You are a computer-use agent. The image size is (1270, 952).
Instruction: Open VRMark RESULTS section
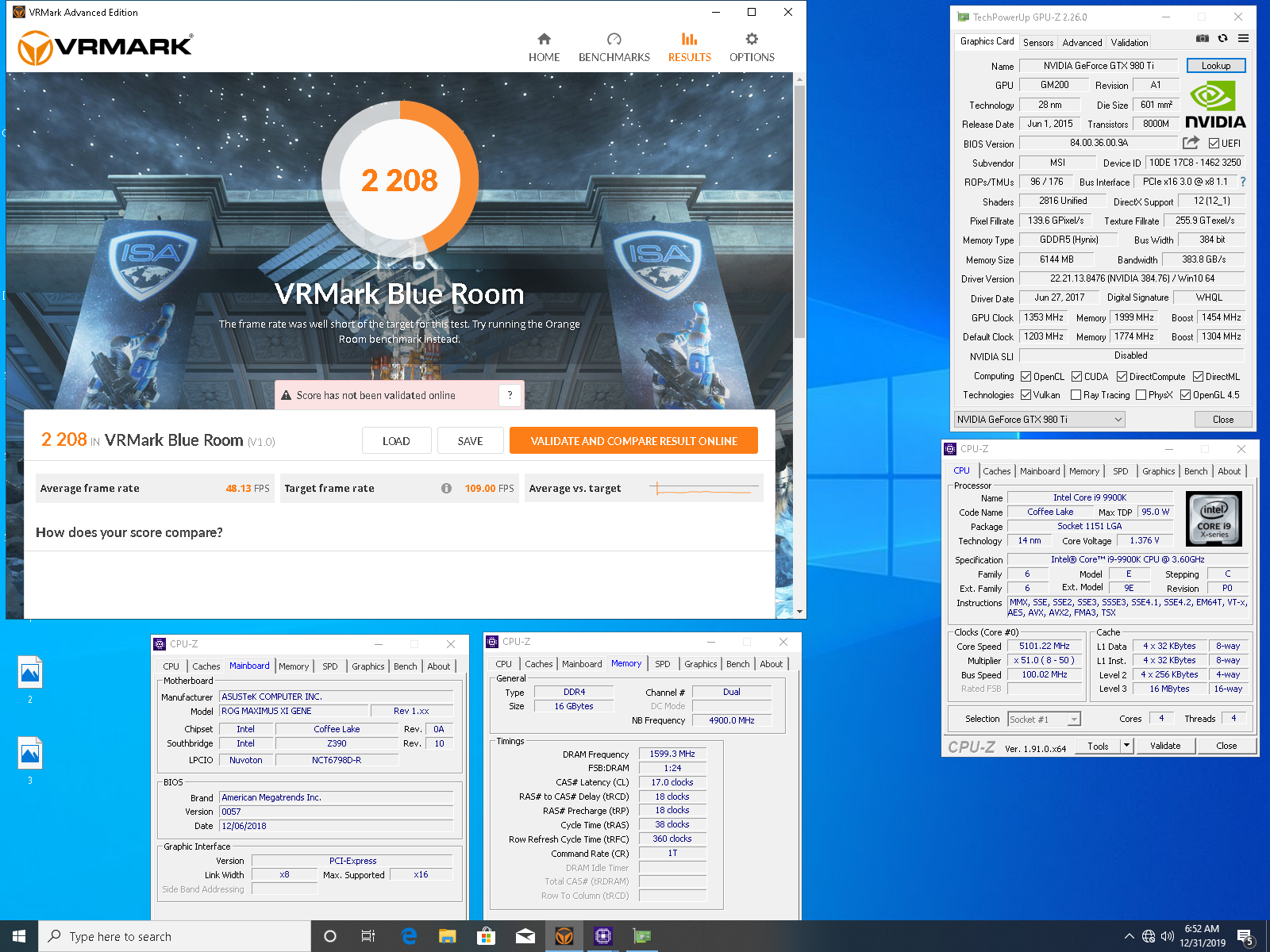pyautogui.click(x=689, y=48)
